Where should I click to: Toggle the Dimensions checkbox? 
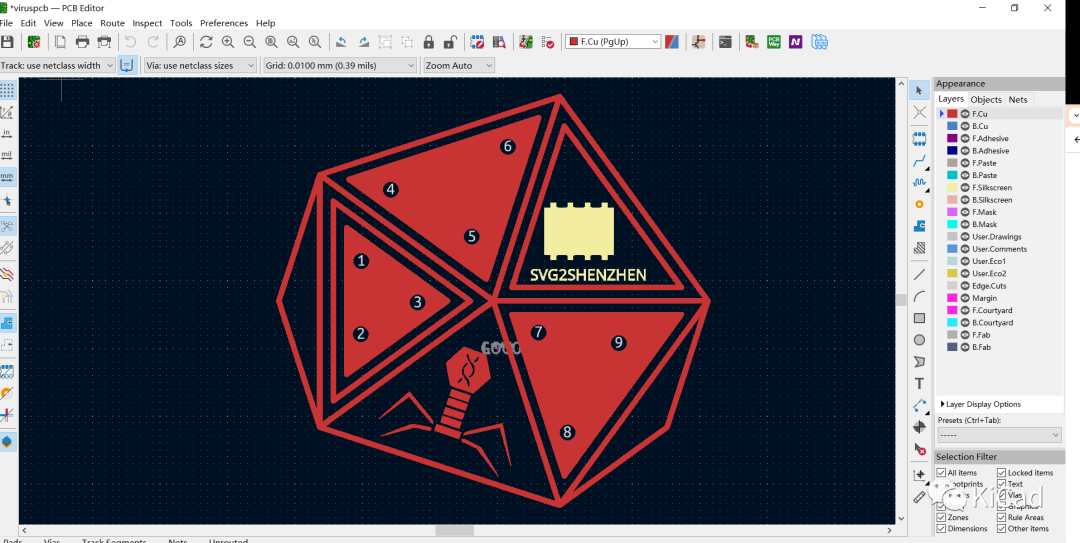(941, 529)
